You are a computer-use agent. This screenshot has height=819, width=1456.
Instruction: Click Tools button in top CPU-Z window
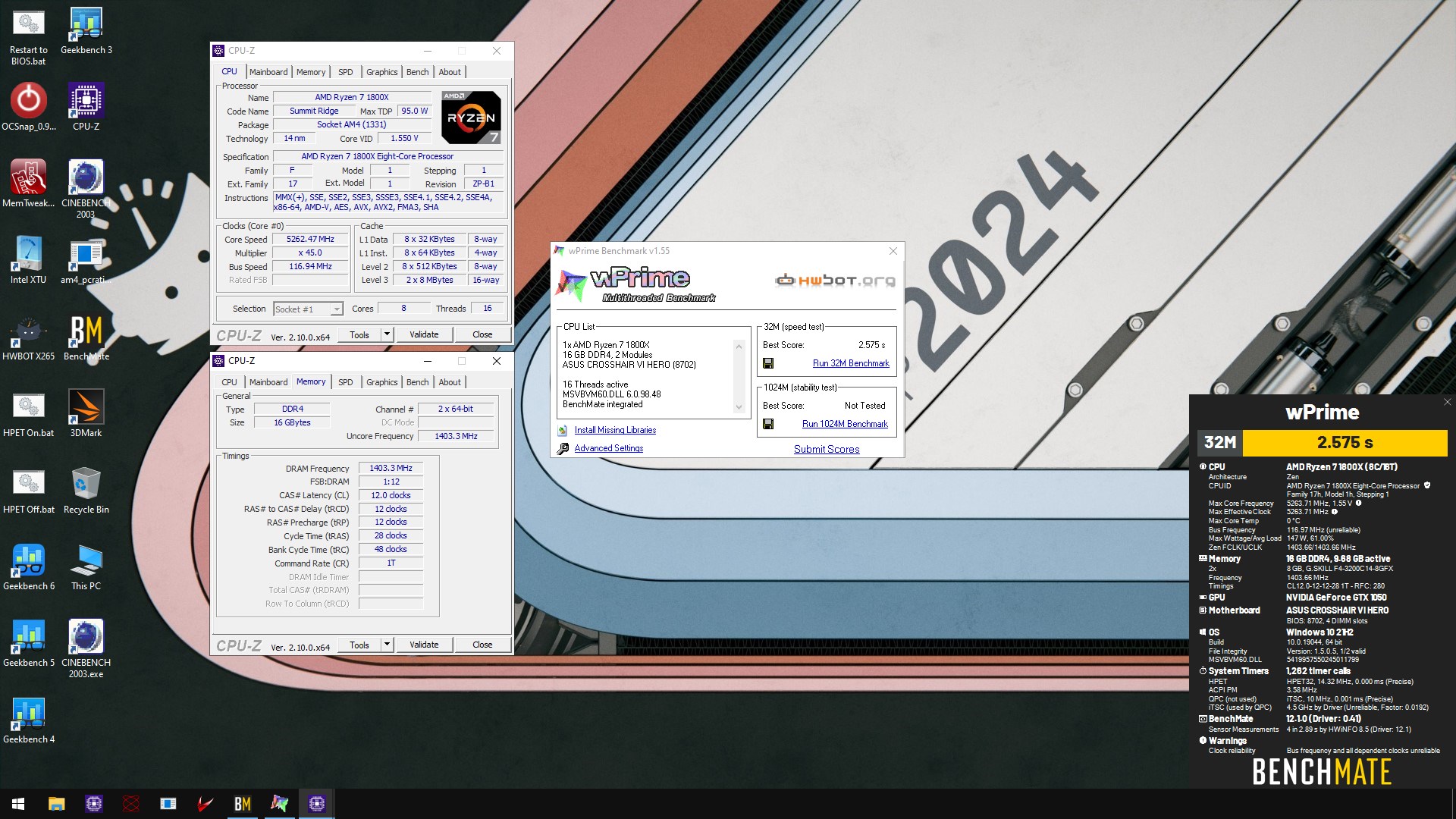click(359, 334)
